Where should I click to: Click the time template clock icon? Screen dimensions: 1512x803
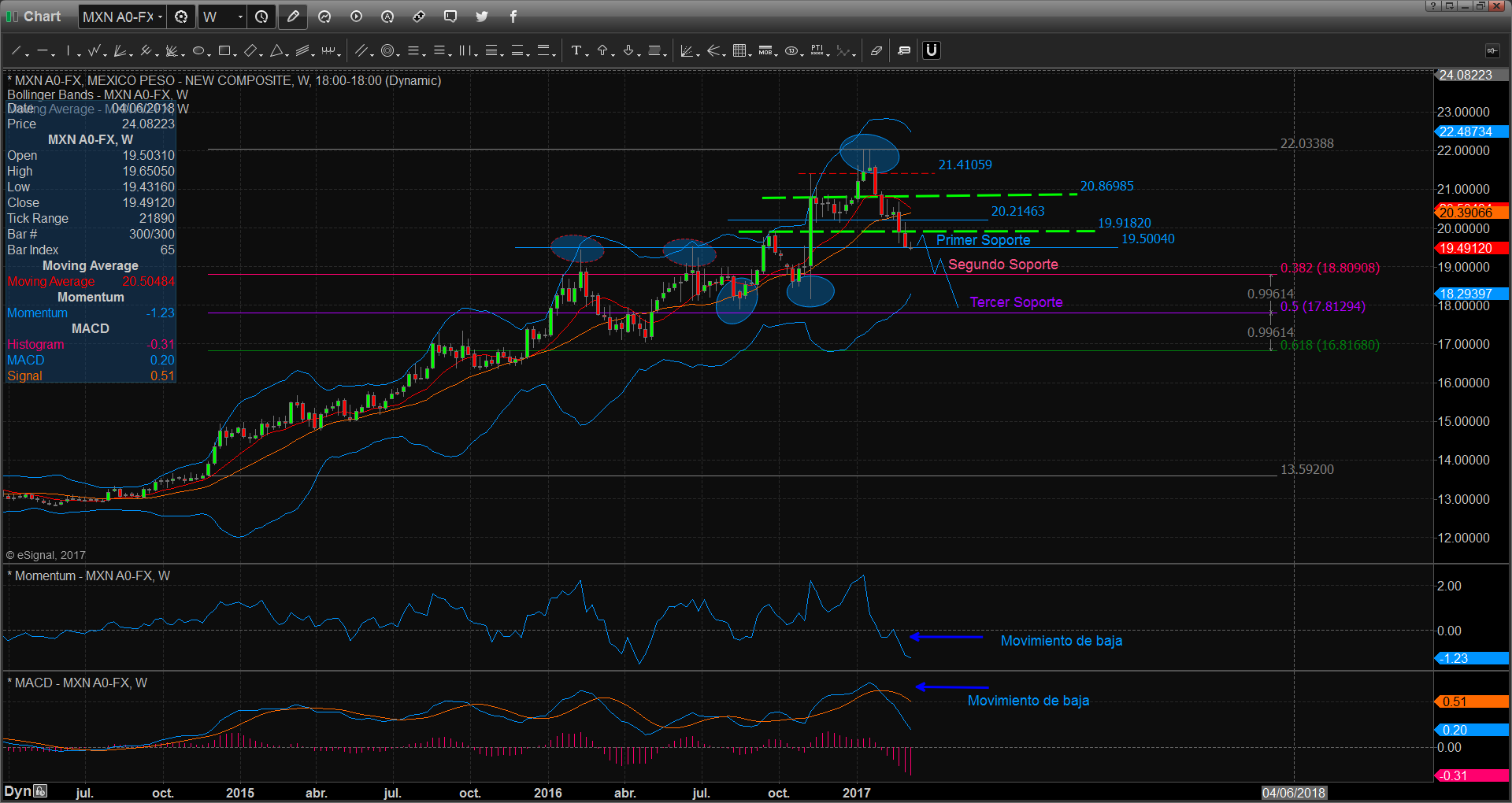click(261, 17)
